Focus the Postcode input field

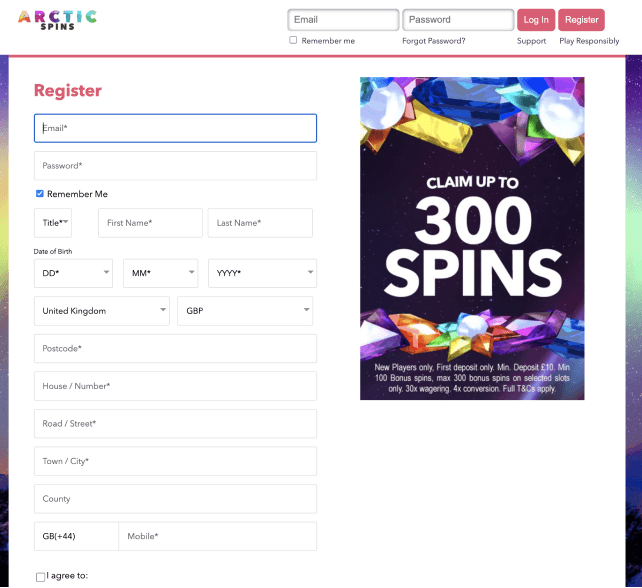[175, 348]
